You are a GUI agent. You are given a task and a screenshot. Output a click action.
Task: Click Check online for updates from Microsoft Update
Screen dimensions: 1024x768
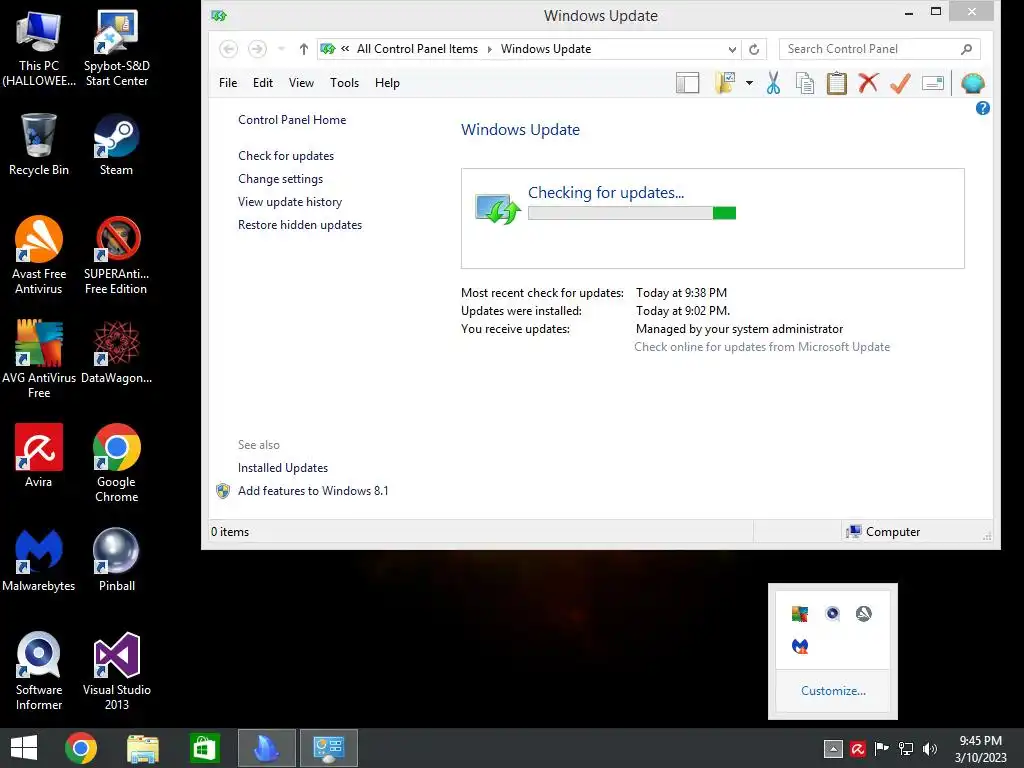[x=761, y=347]
